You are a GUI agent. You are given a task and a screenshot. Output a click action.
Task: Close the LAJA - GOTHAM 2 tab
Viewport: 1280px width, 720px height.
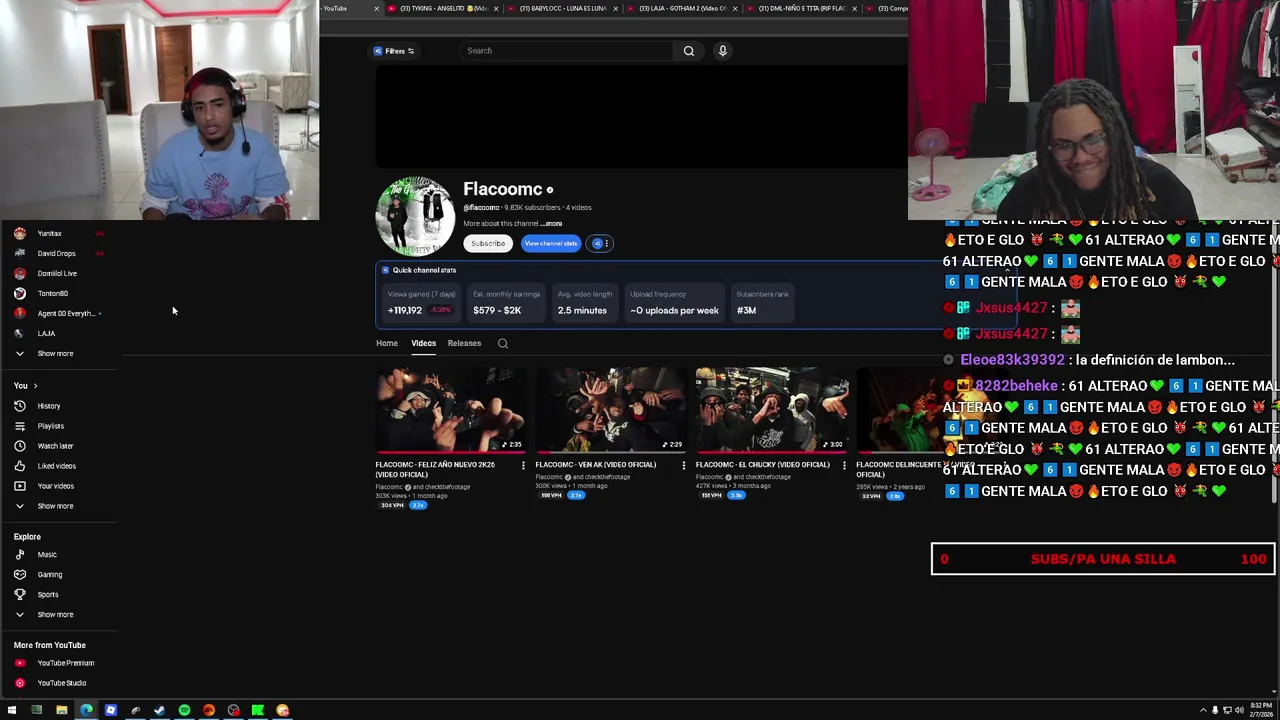click(x=735, y=8)
